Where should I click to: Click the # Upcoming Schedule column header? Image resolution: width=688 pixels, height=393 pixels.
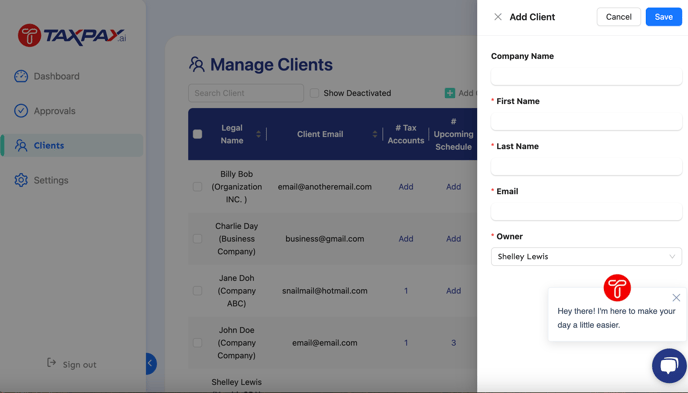pyautogui.click(x=454, y=134)
